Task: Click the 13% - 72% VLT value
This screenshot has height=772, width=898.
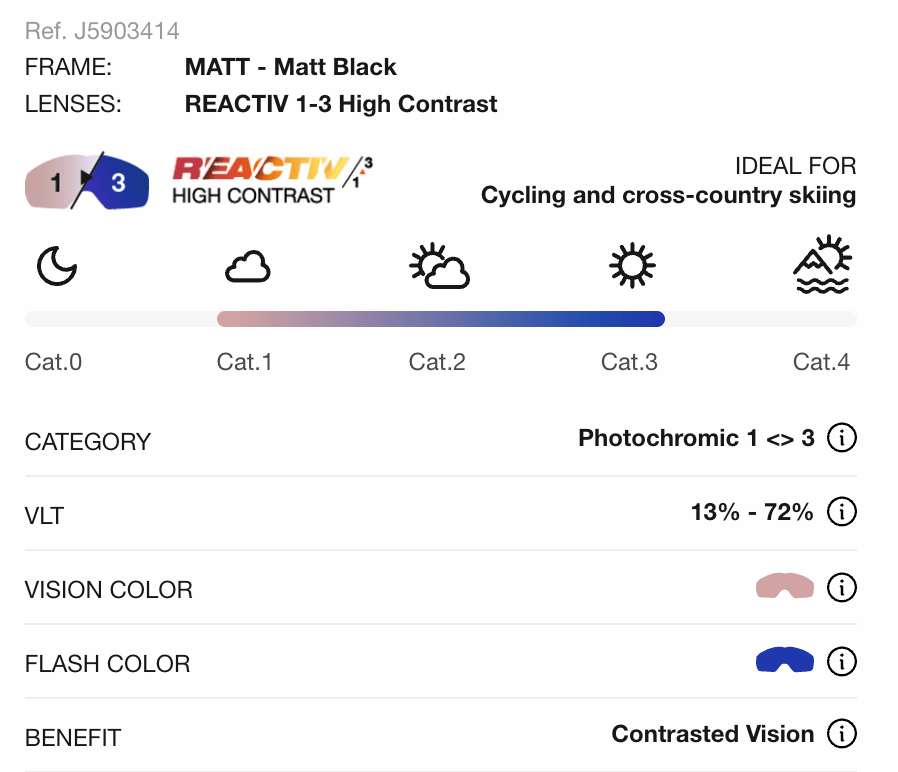Action: [751, 513]
